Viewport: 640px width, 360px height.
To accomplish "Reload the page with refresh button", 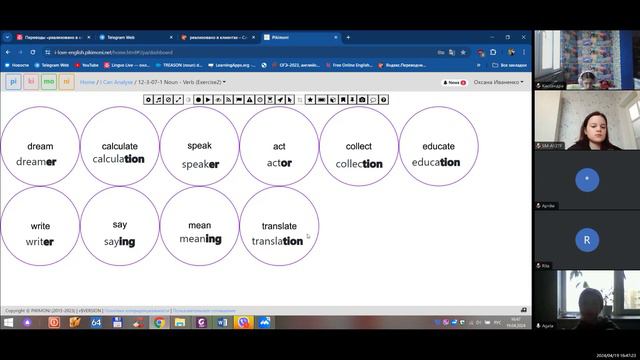I will 33,52.
